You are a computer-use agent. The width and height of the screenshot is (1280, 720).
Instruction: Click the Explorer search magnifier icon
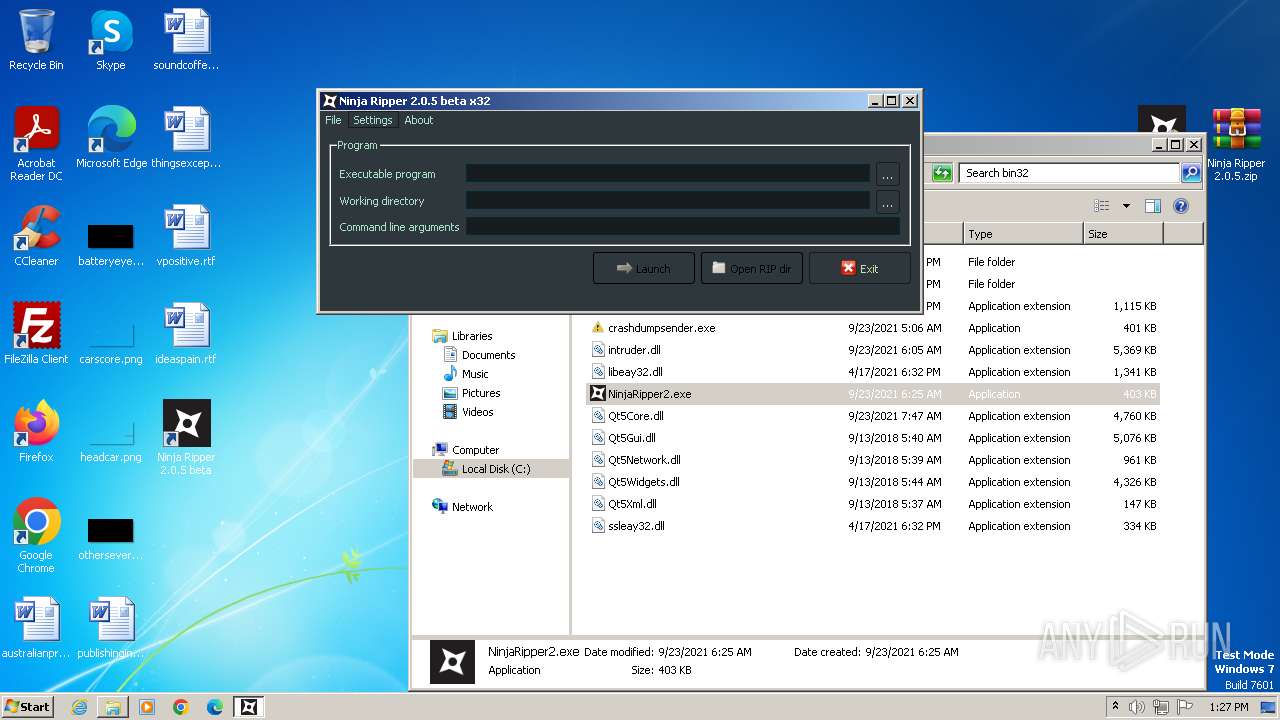[1190, 173]
